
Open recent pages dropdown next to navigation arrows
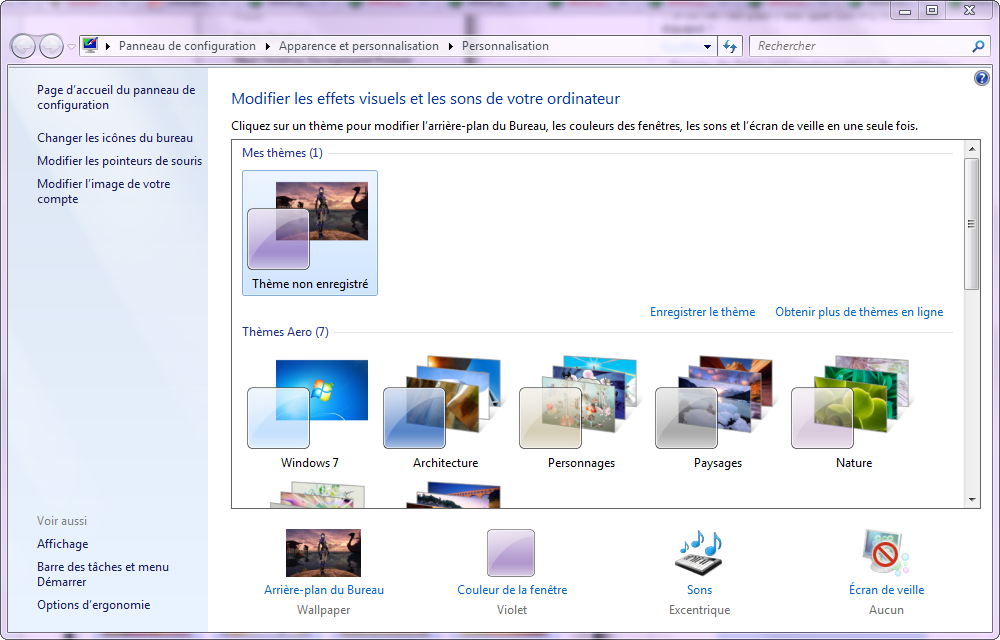71,47
